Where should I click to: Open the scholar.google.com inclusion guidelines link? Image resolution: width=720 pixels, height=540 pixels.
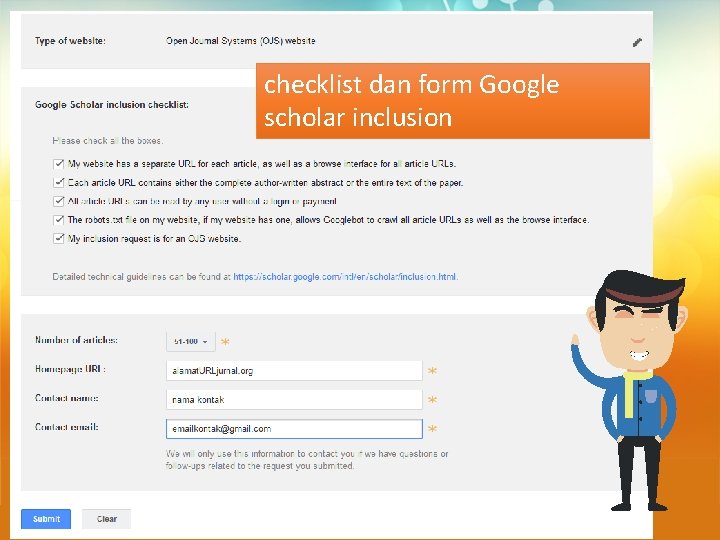point(345,277)
